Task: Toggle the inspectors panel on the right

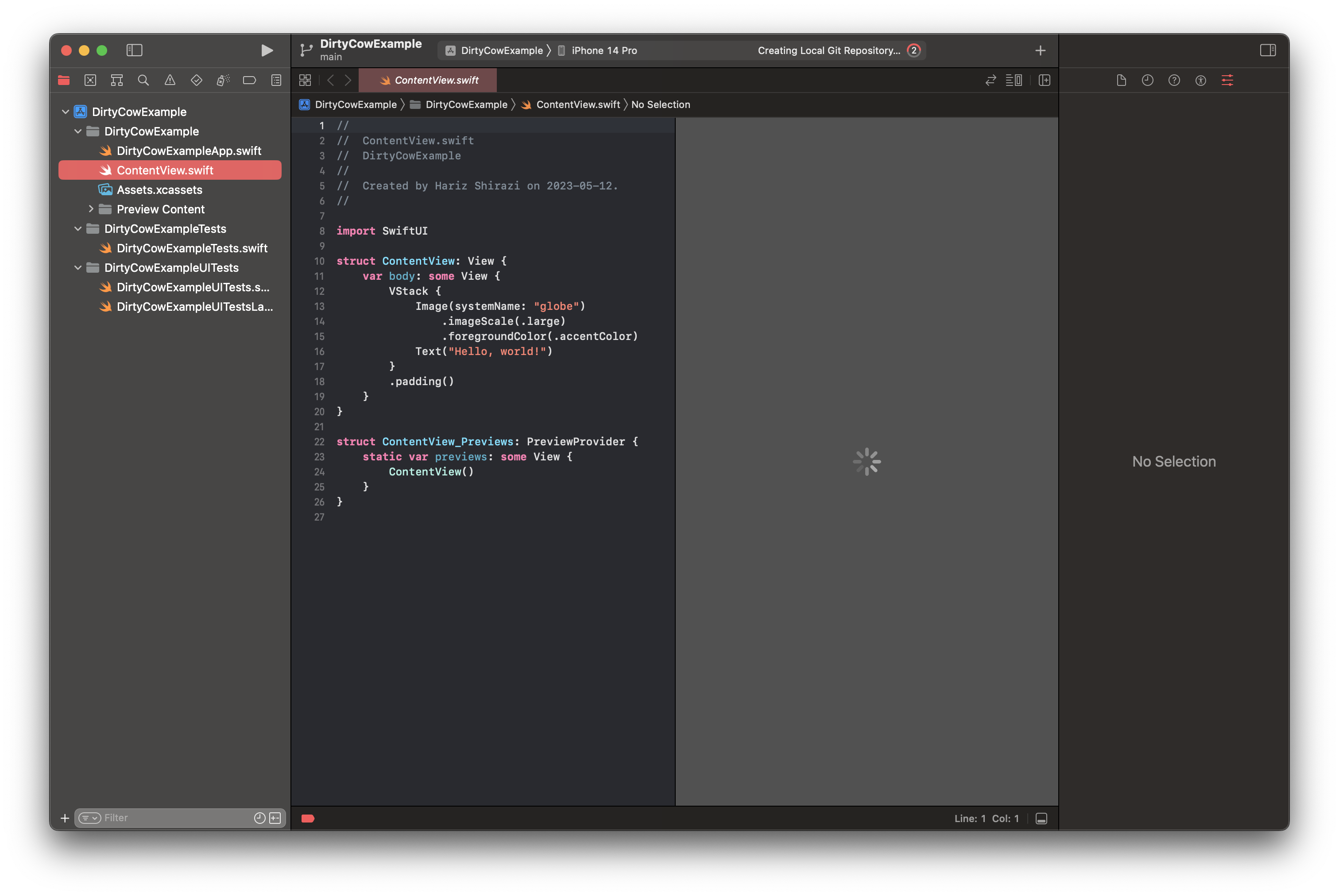Action: tap(1268, 50)
